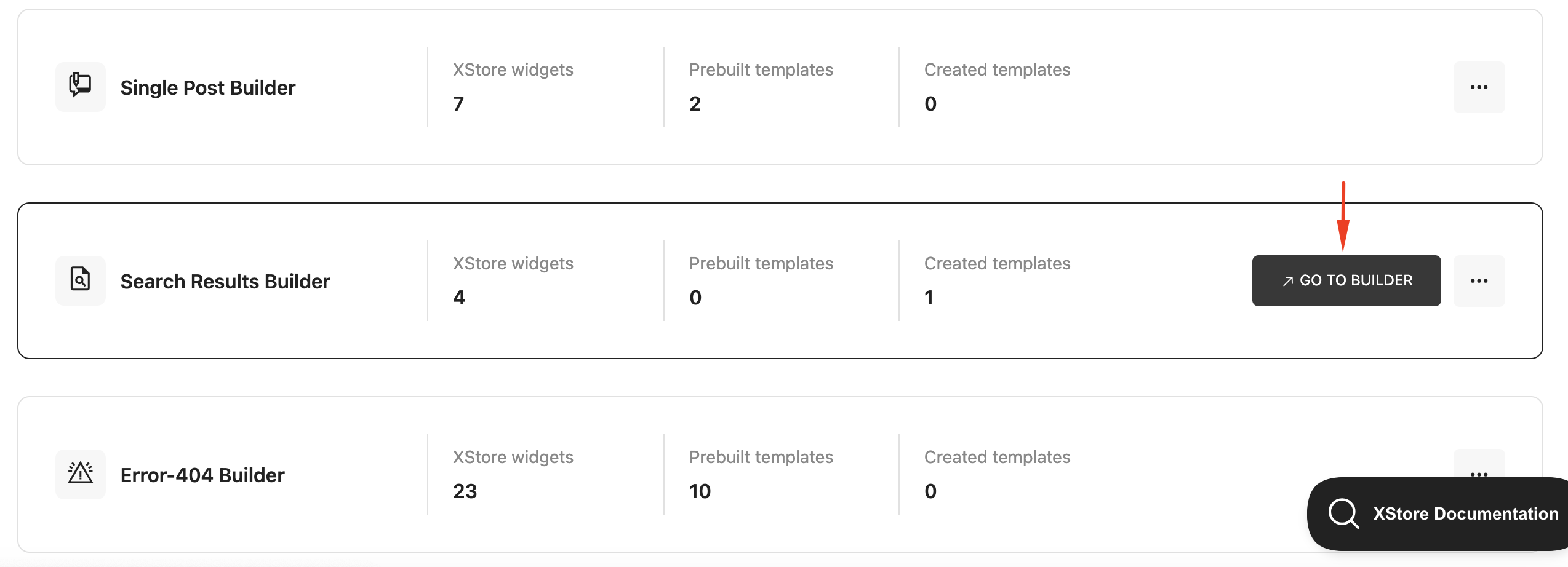Click Created templates label in Search Results row
This screenshot has width=1568, height=567.
tap(998, 263)
